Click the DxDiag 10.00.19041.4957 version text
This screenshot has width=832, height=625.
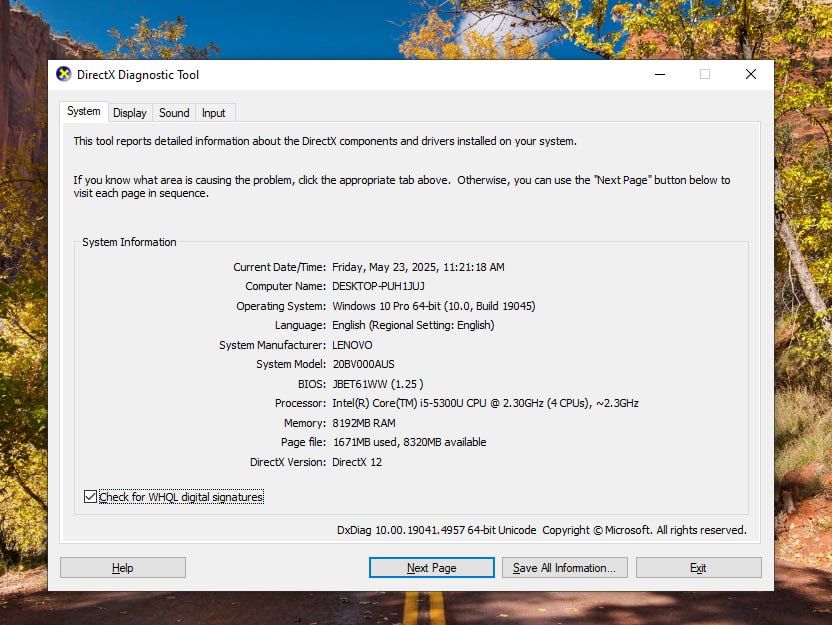click(x=437, y=531)
